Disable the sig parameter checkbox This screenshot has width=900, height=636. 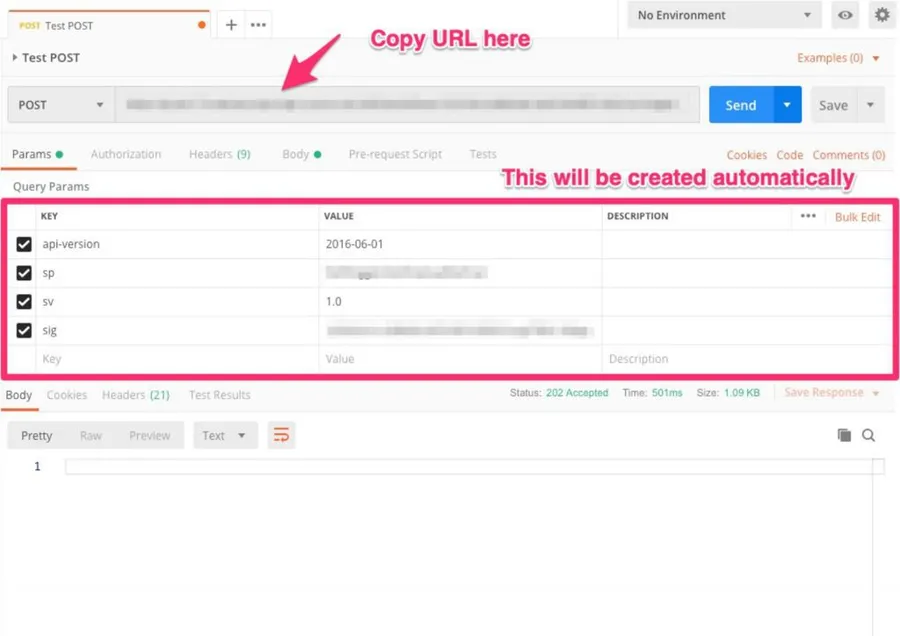tap(24, 330)
